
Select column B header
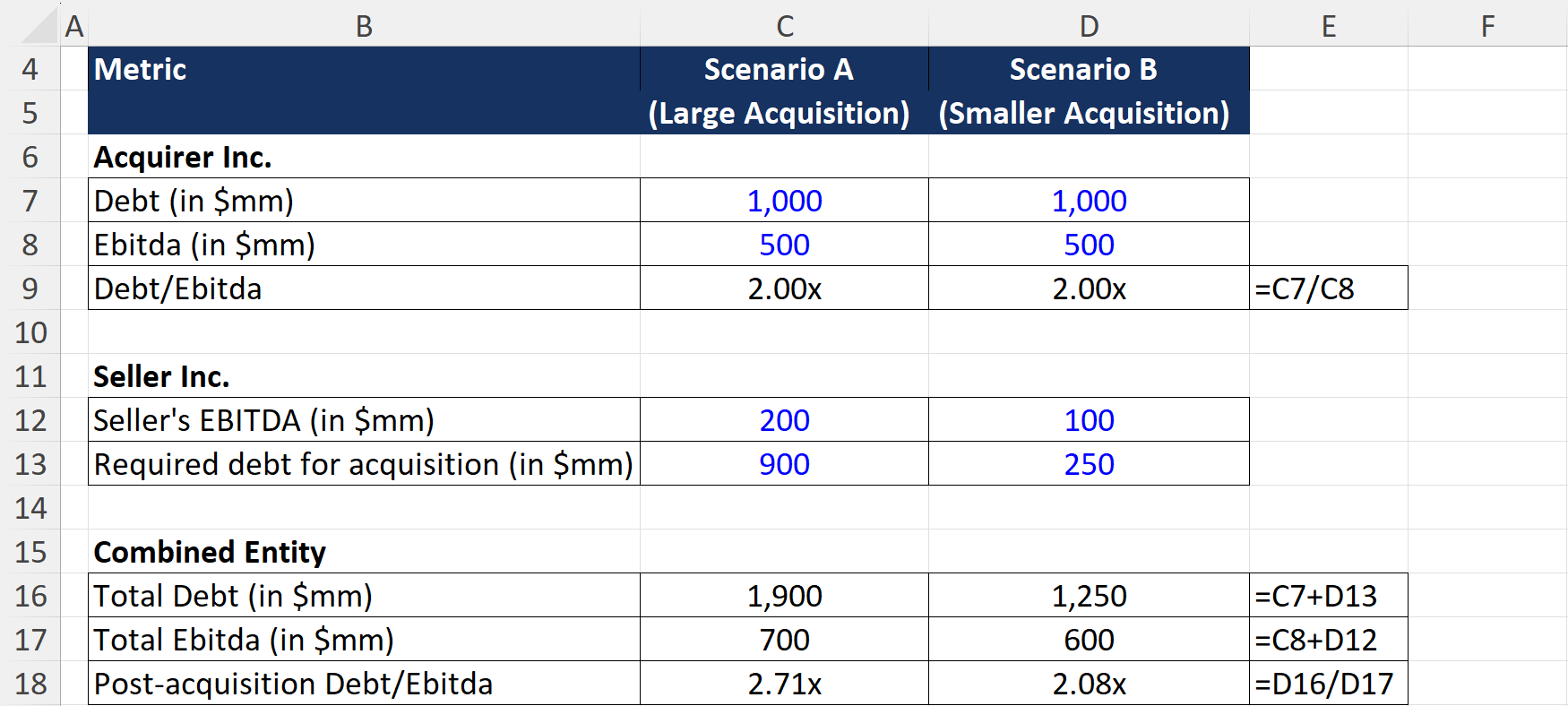click(x=364, y=26)
